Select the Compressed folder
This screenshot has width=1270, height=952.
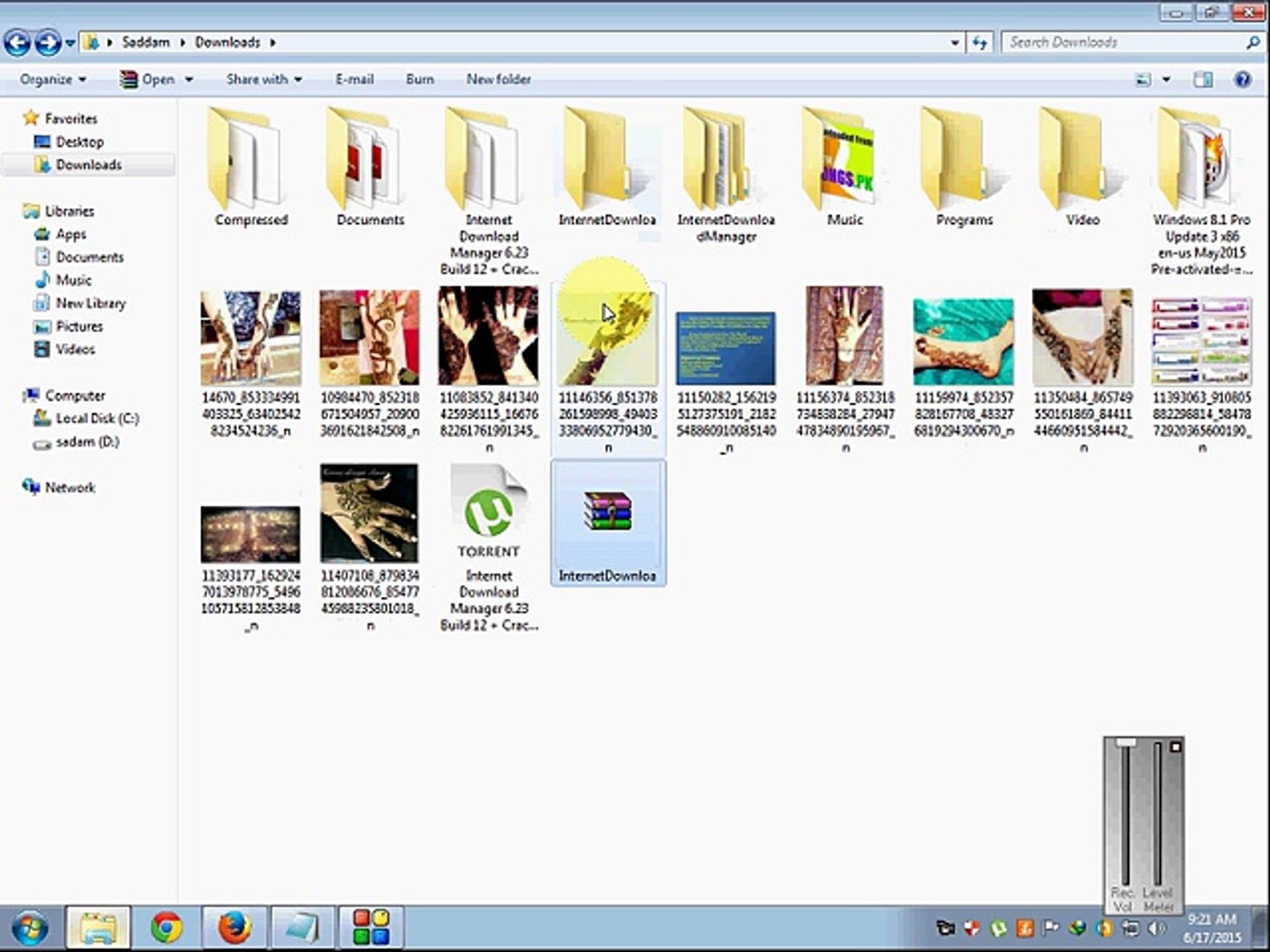pos(251,167)
